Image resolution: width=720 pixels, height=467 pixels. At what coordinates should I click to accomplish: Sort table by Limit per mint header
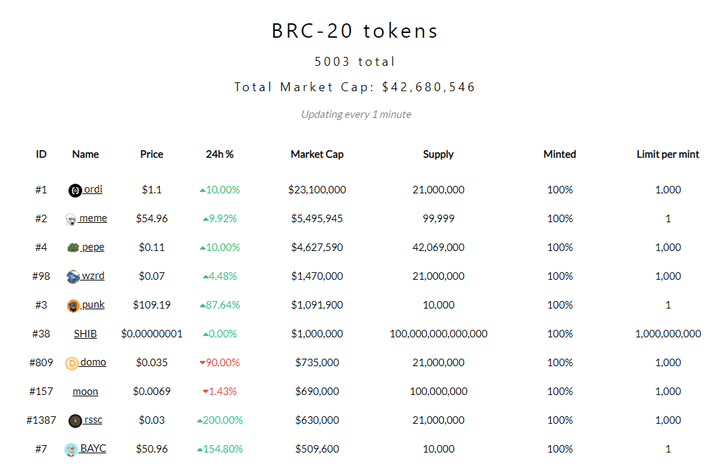click(x=668, y=154)
